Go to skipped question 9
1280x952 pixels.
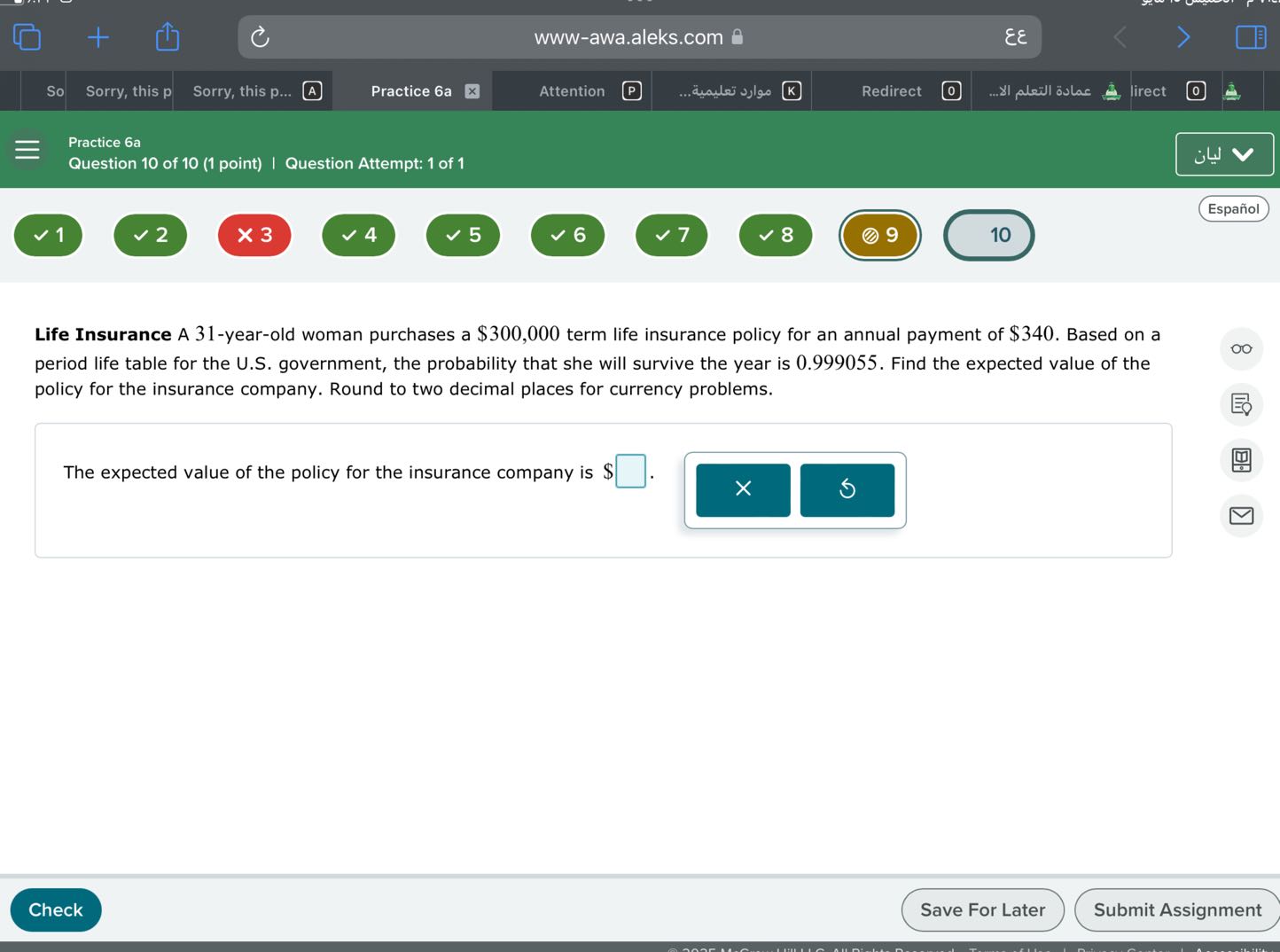(x=880, y=235)
